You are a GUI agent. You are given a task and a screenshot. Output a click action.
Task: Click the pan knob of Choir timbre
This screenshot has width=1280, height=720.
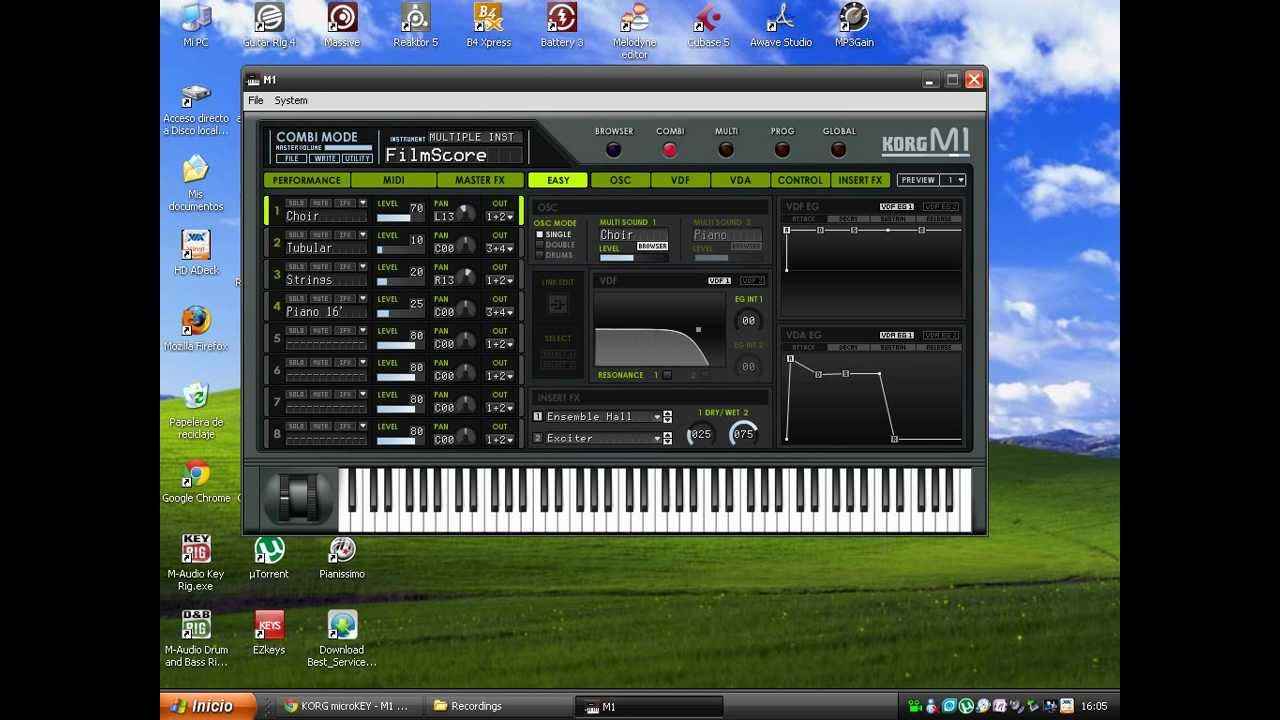point(465,214)
